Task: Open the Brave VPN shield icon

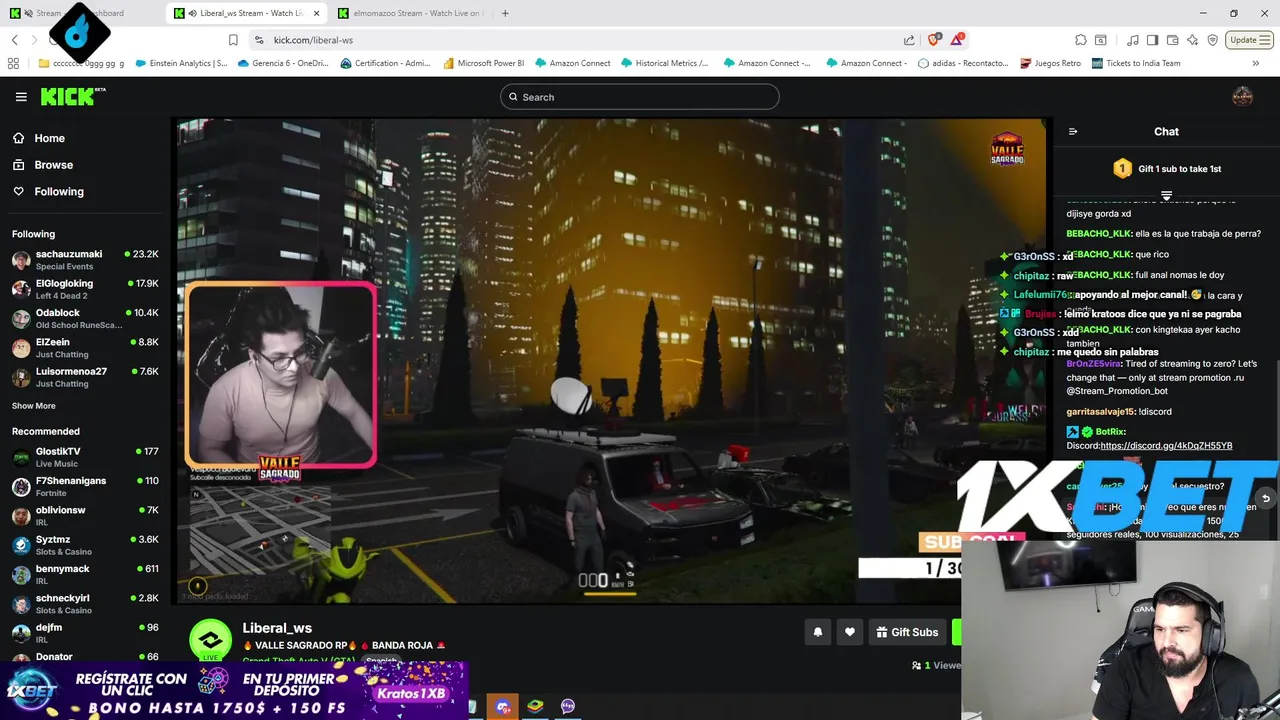Action: point(1212,40)
